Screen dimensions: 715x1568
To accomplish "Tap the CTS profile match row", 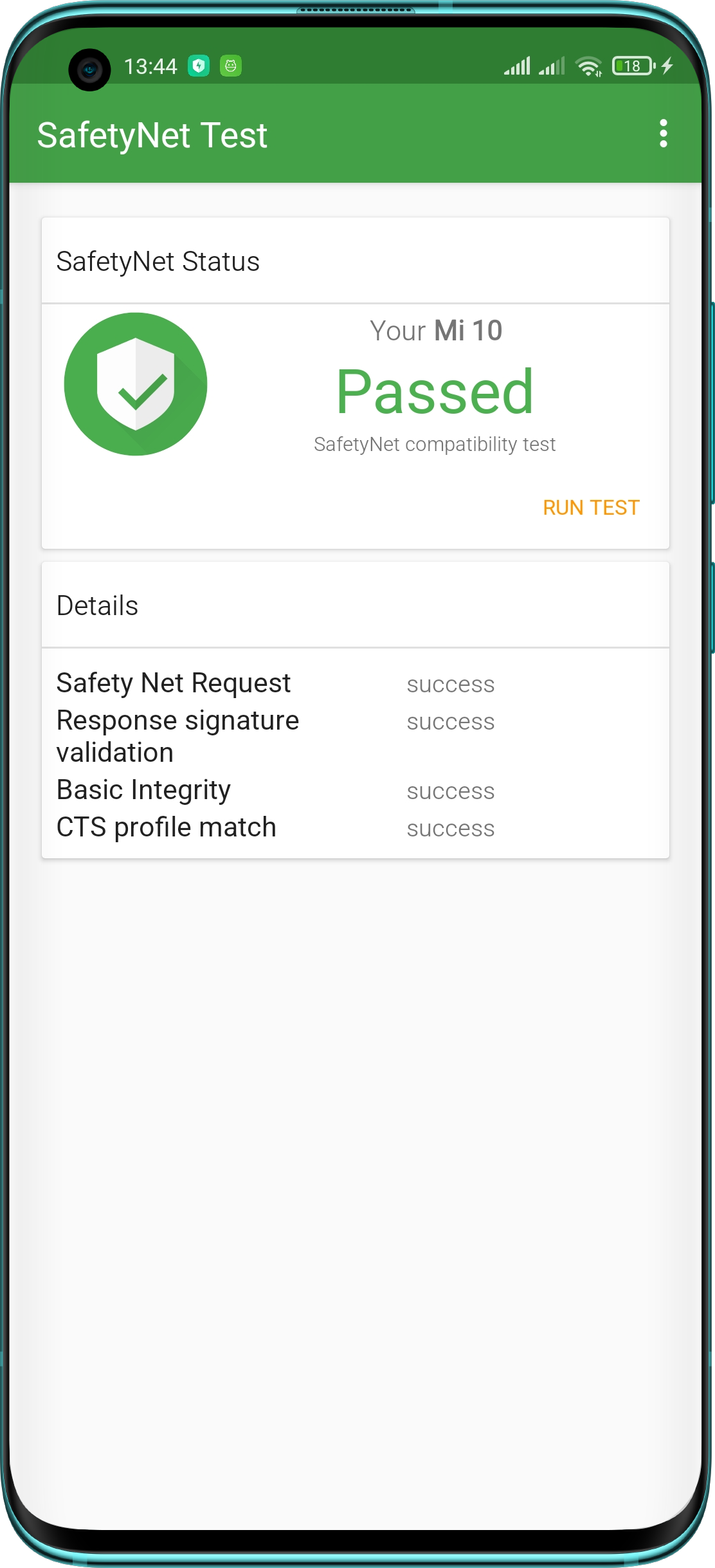I will 356,827.
